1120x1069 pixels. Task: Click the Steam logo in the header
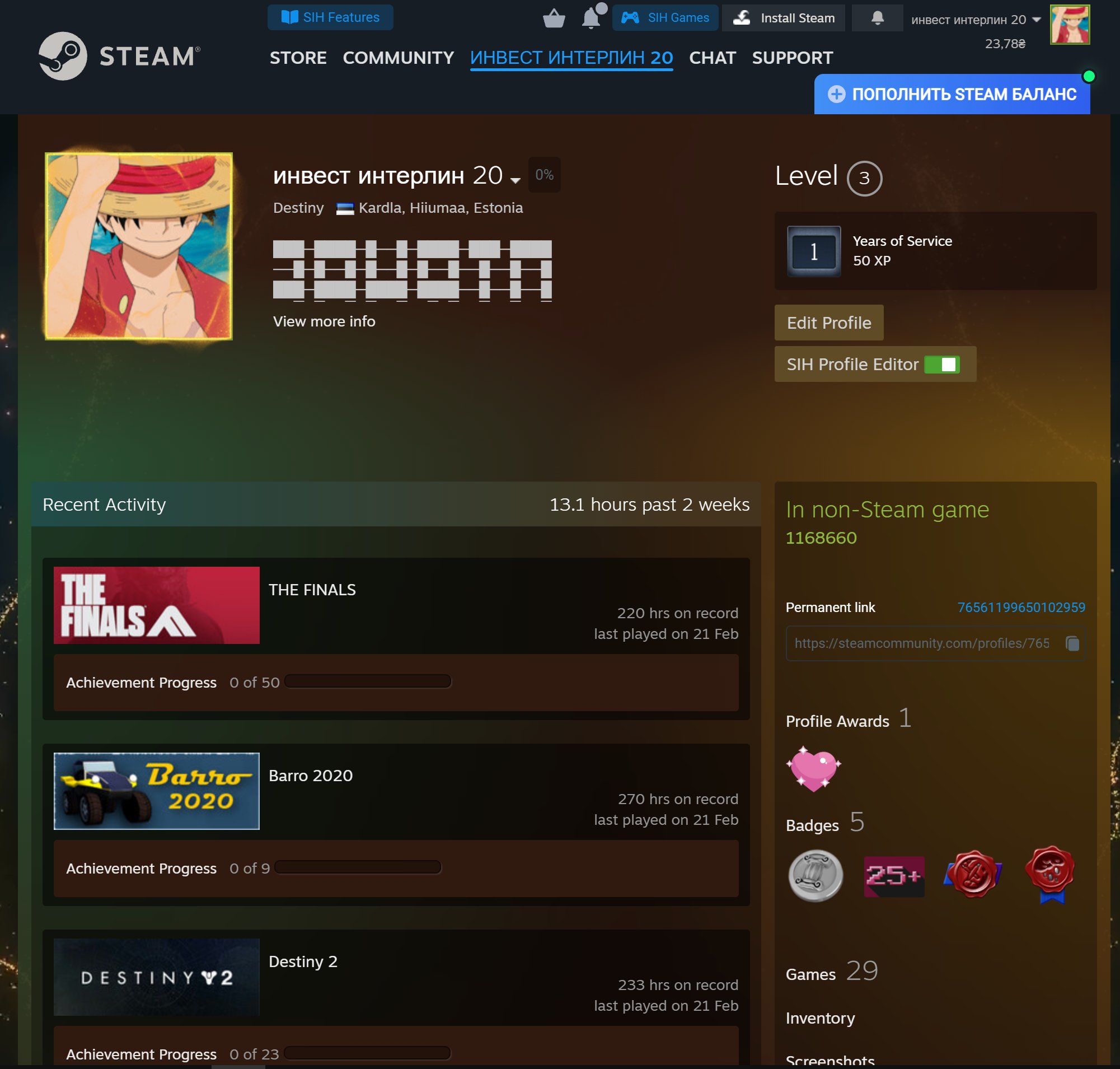[x=120, y=56]
